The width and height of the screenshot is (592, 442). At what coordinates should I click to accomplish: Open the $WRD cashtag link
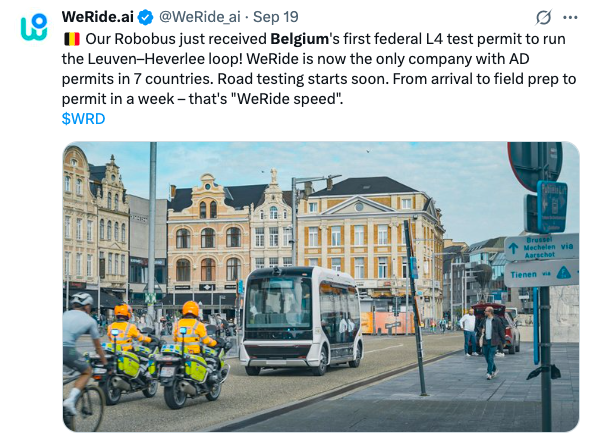tap(83, 119)
